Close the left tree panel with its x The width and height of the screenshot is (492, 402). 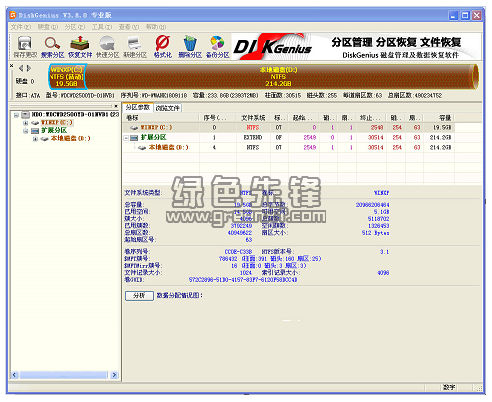116,106
